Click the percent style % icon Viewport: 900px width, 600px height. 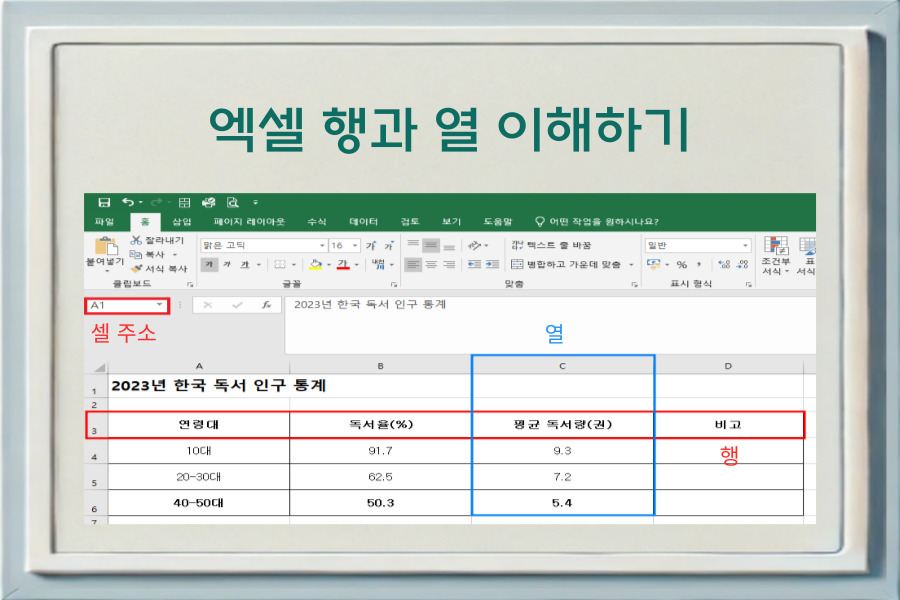click(x=681, y=265)
